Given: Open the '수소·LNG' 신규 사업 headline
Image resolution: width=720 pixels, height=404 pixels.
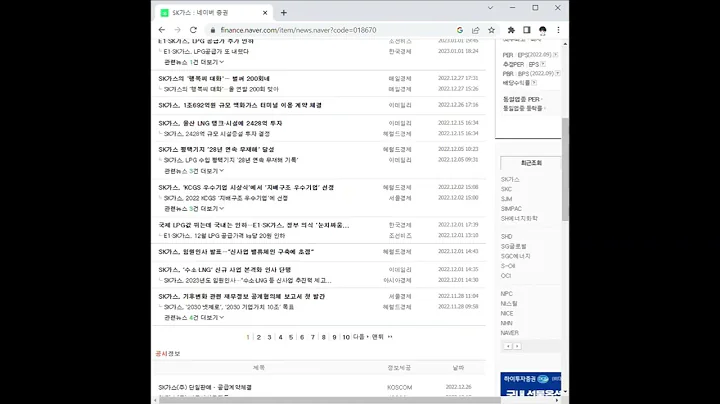Looking at the screenshot, I should coord(225,269).
